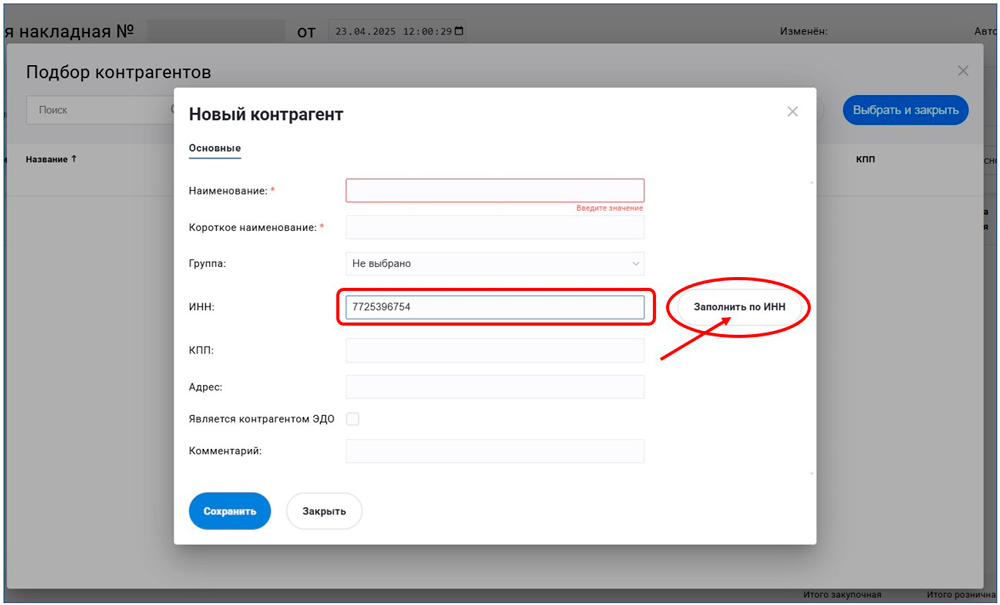The width and height of the screenshot is (1000, 605).
Task: Click the Закрыть button in dialog
Action: coord(324,511)
